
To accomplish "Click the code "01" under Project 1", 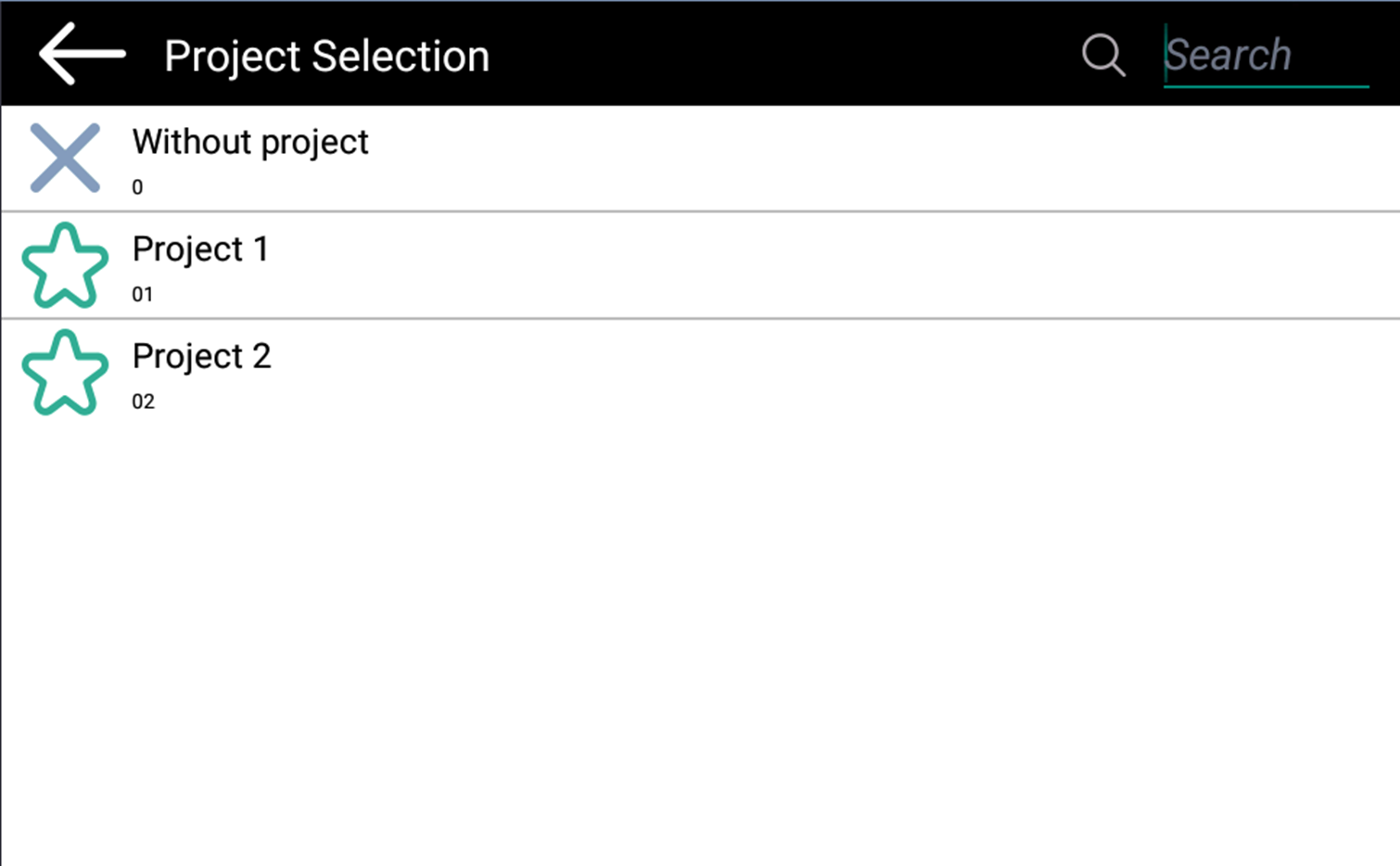I will click(x=142, y=295).
